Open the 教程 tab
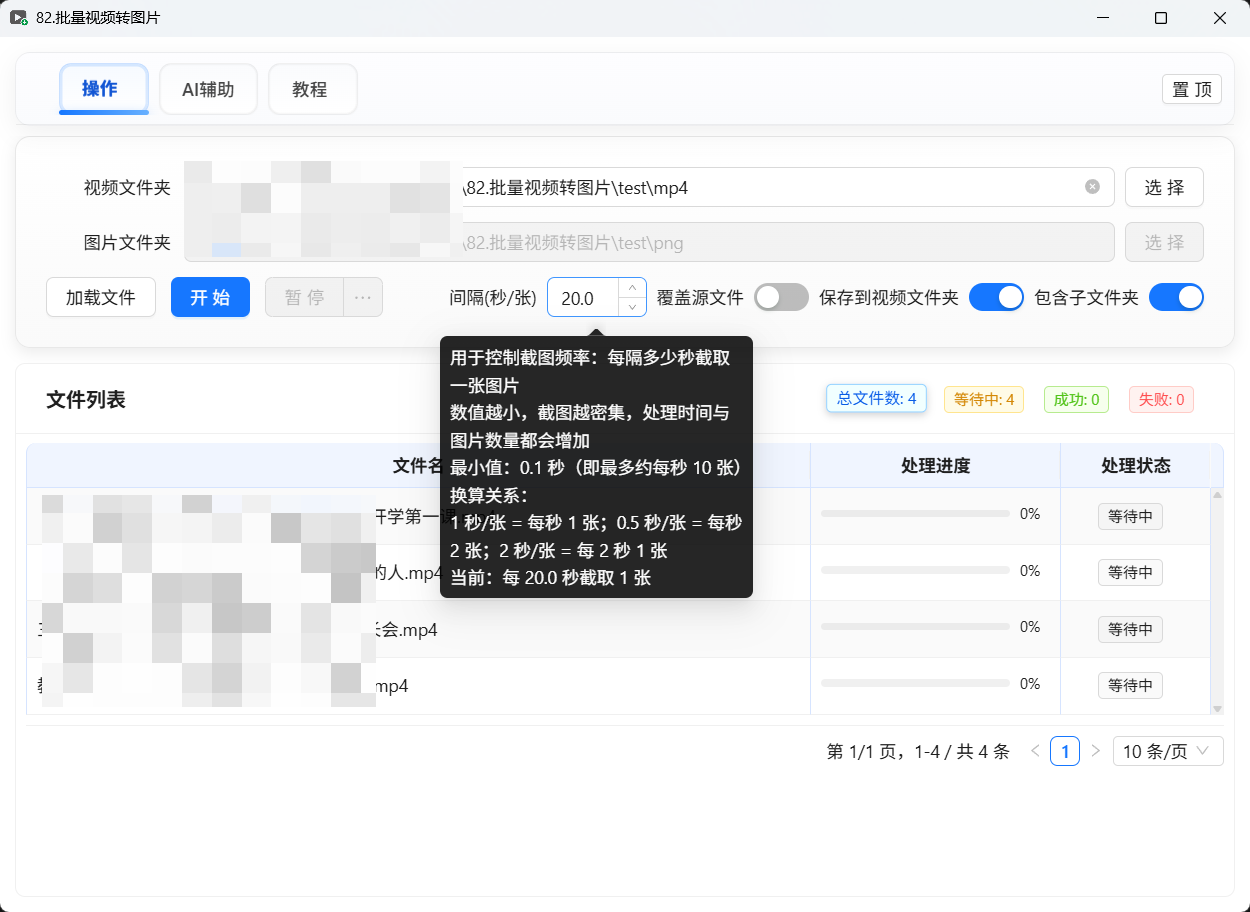Viewport: 1250px width, 912px height. click(x=312, y=89)
